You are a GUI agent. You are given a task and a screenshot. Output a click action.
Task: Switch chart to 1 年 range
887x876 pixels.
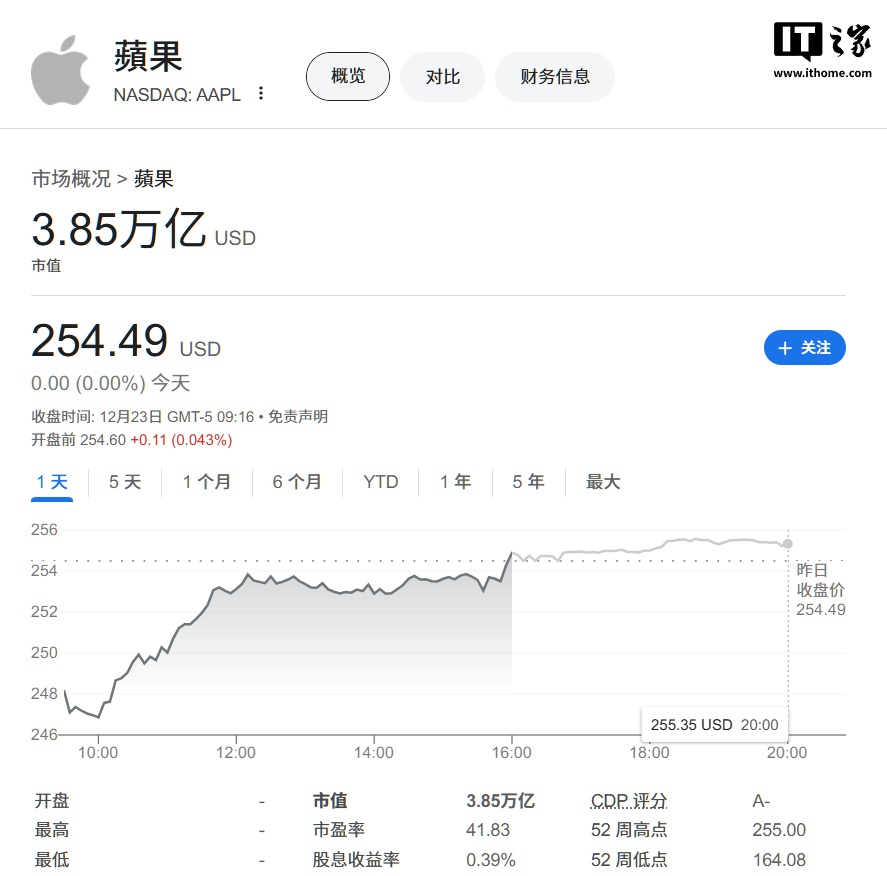tap(455, 482)
